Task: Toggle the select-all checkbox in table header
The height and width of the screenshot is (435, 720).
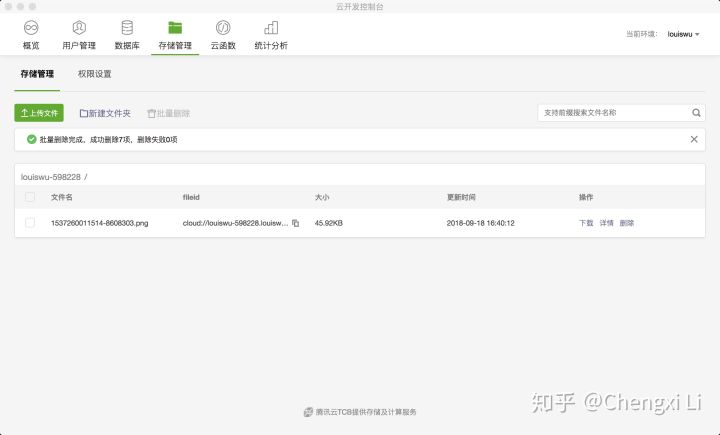Action: pos(30,197)
